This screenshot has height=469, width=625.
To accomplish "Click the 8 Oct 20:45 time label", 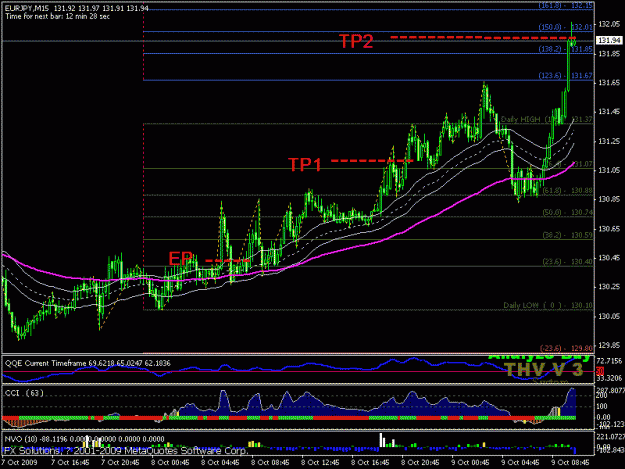I will click(420, 463).
